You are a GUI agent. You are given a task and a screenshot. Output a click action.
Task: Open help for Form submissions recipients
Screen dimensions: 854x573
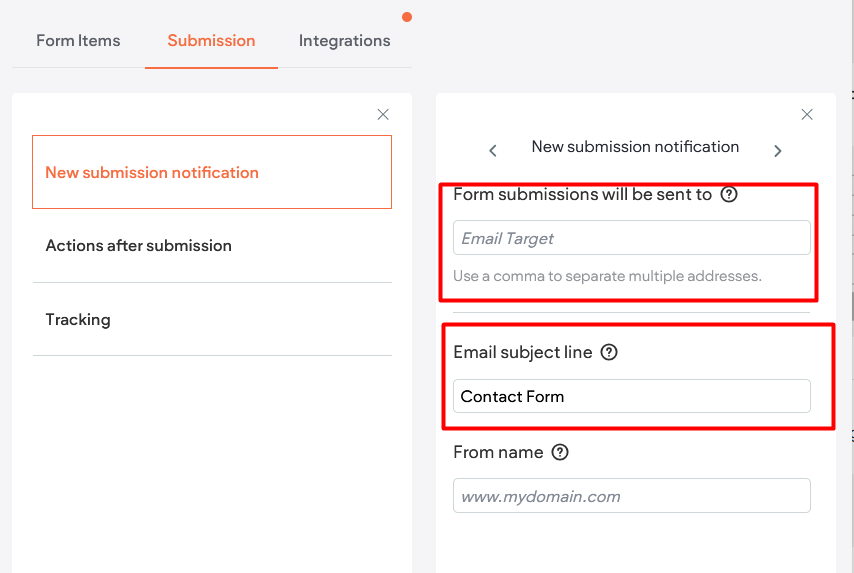(x=729, y=195)
